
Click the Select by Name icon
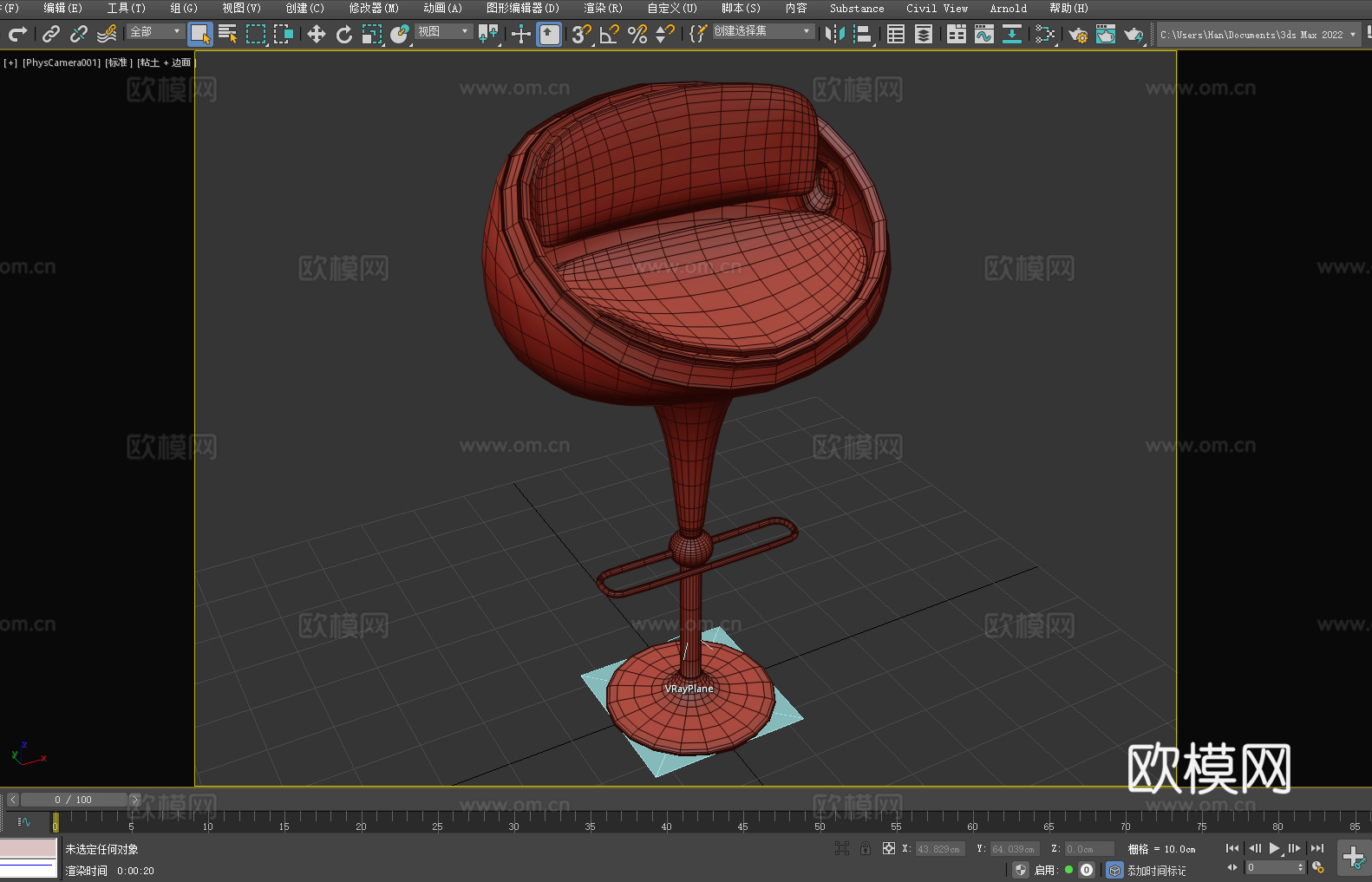(x=227, y=35)
